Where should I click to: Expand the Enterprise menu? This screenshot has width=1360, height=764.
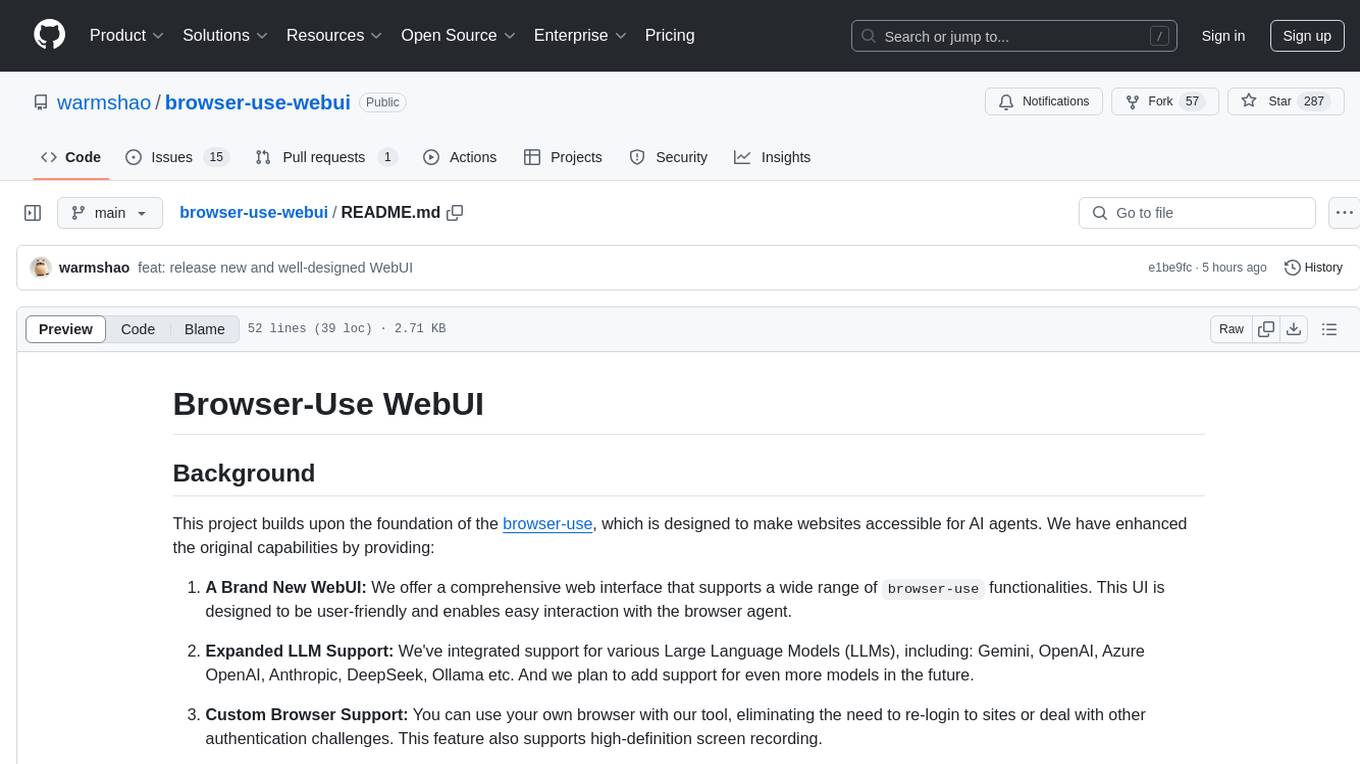(x=580, y=35)
